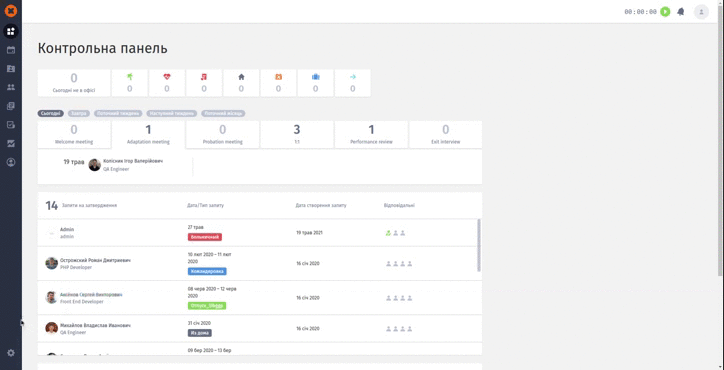Open the user avatar menu in header
Viewport: 724px width, 370px height.
pyautogui.click(x=701, y=12)
